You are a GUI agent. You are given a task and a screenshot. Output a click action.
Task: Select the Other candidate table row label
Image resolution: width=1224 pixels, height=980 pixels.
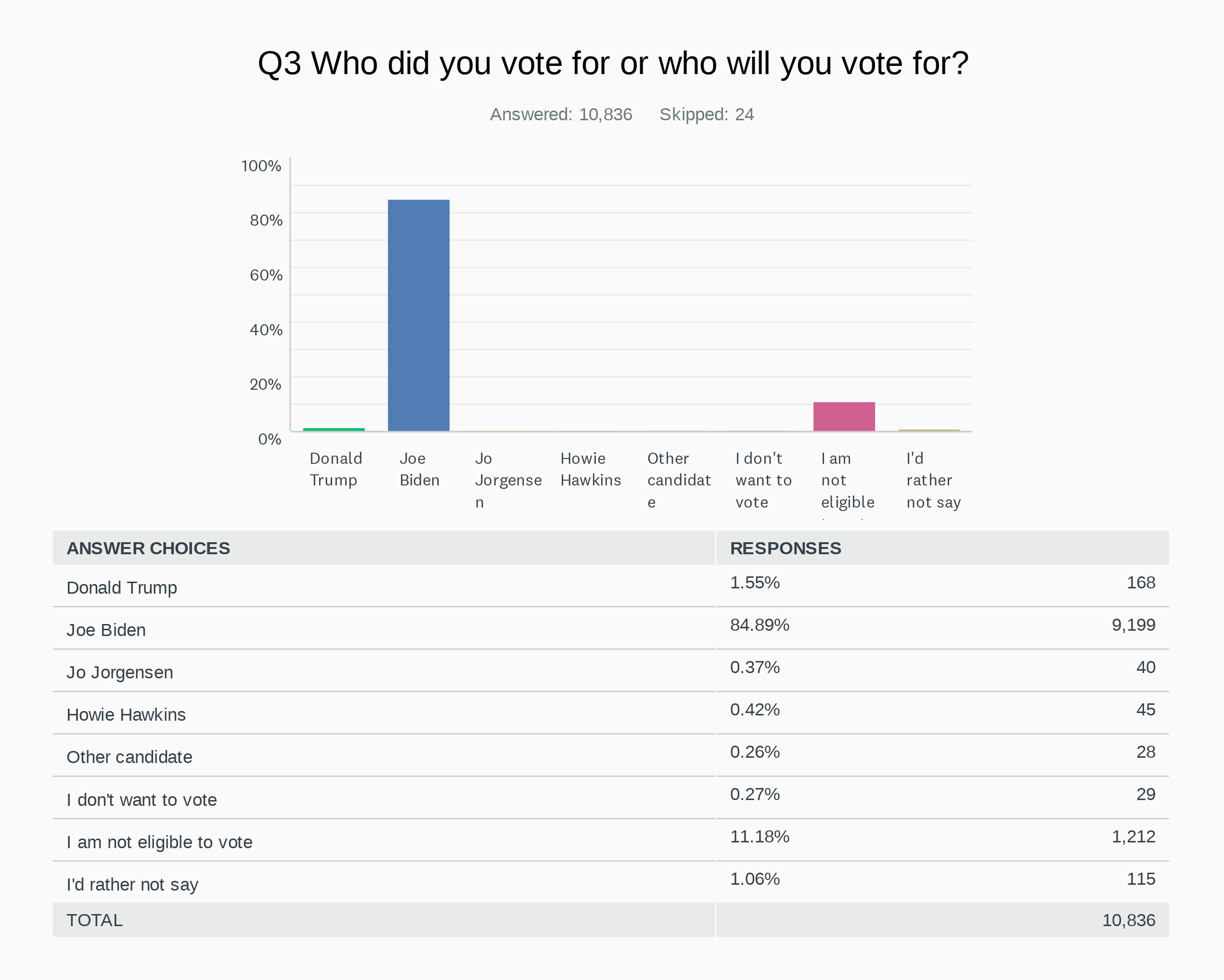click(x=129, y=757)
